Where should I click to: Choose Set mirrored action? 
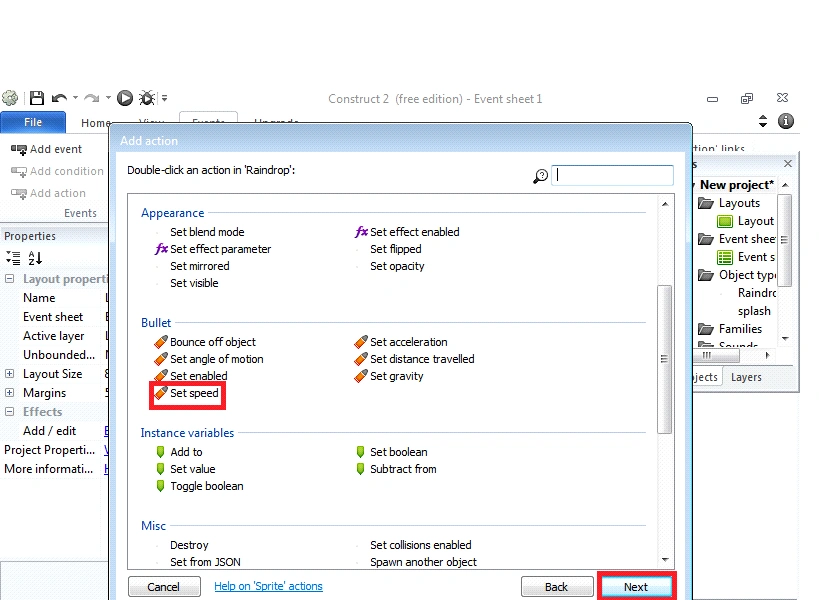point(200,266)
